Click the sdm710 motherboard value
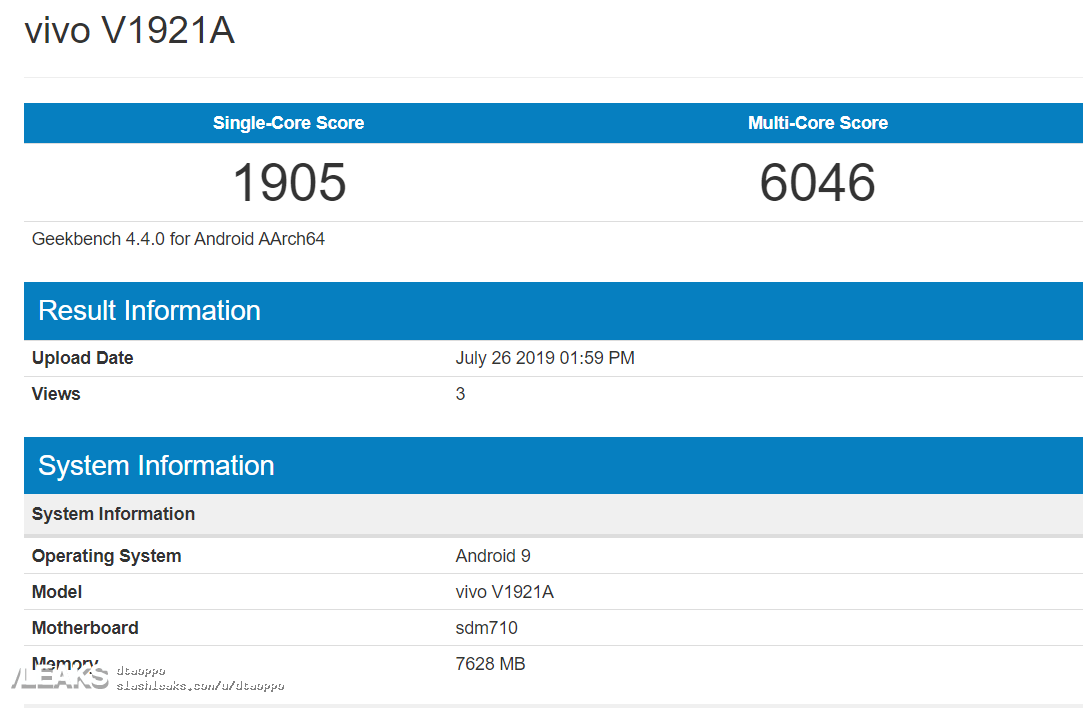 pos(486,628)
